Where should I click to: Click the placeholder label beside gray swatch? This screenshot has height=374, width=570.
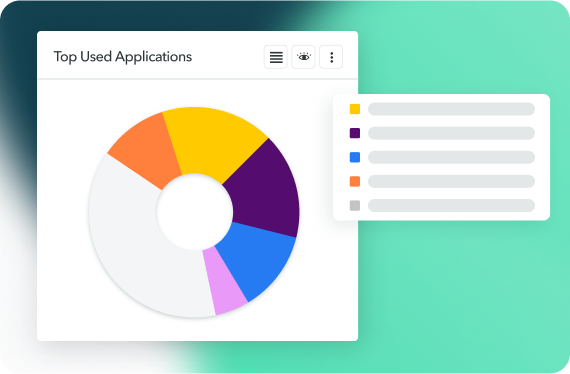(451, 206)
